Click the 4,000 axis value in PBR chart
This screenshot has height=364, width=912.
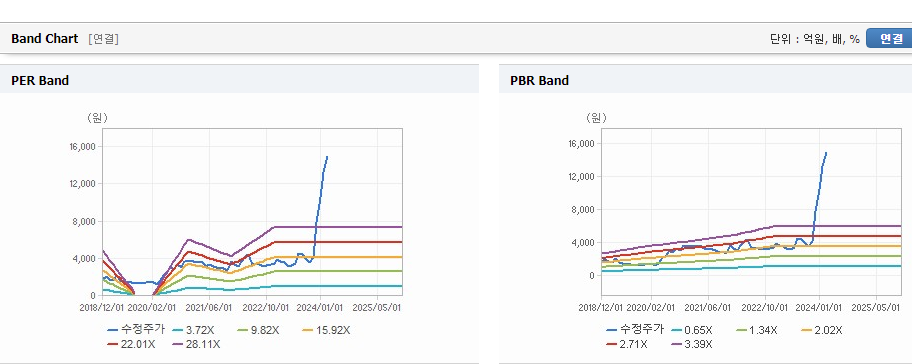coord(583,243)
